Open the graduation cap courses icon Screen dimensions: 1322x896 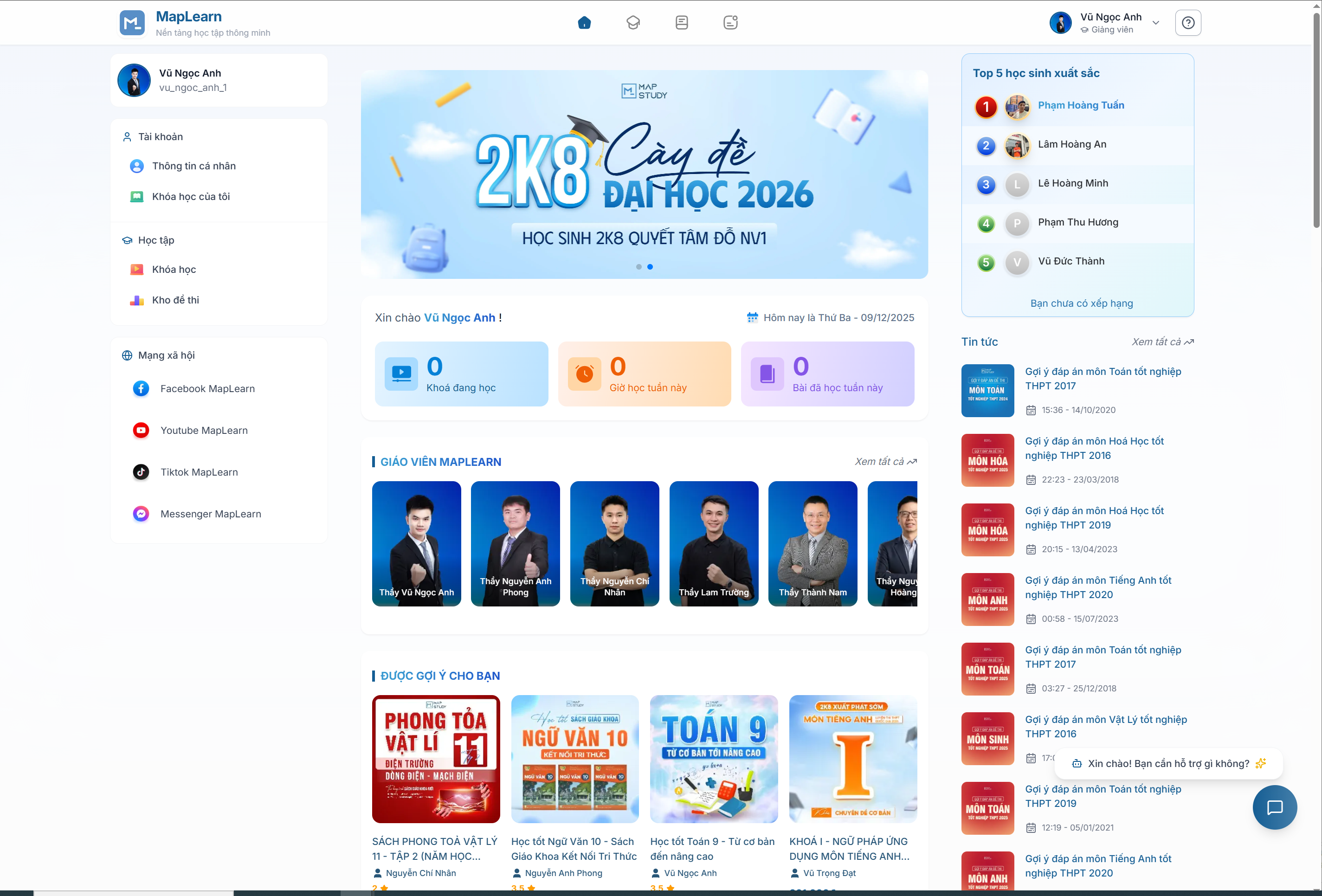point(633,23)
